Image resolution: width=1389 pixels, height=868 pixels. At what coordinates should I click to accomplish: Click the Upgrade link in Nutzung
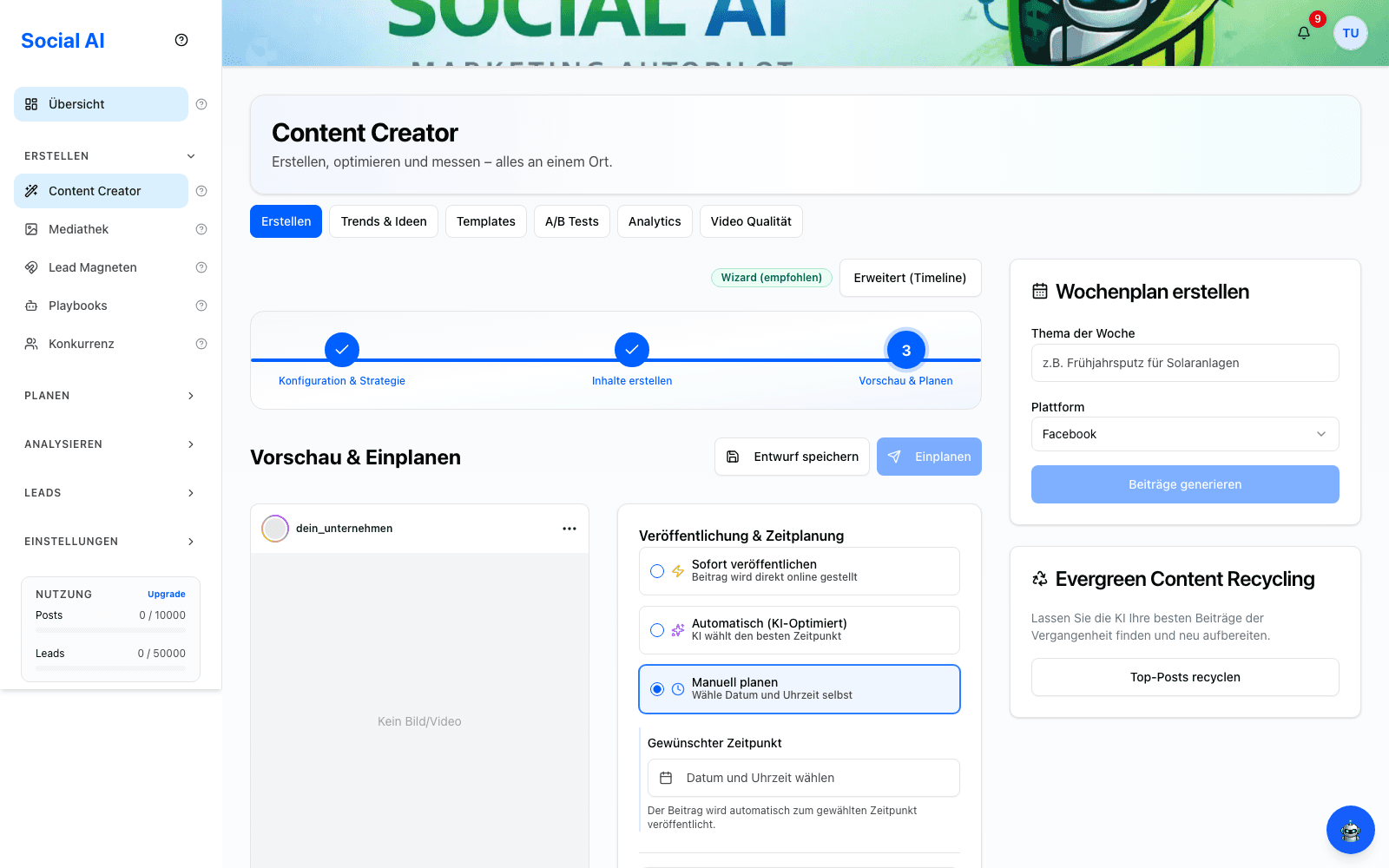(x=167, y=595)
